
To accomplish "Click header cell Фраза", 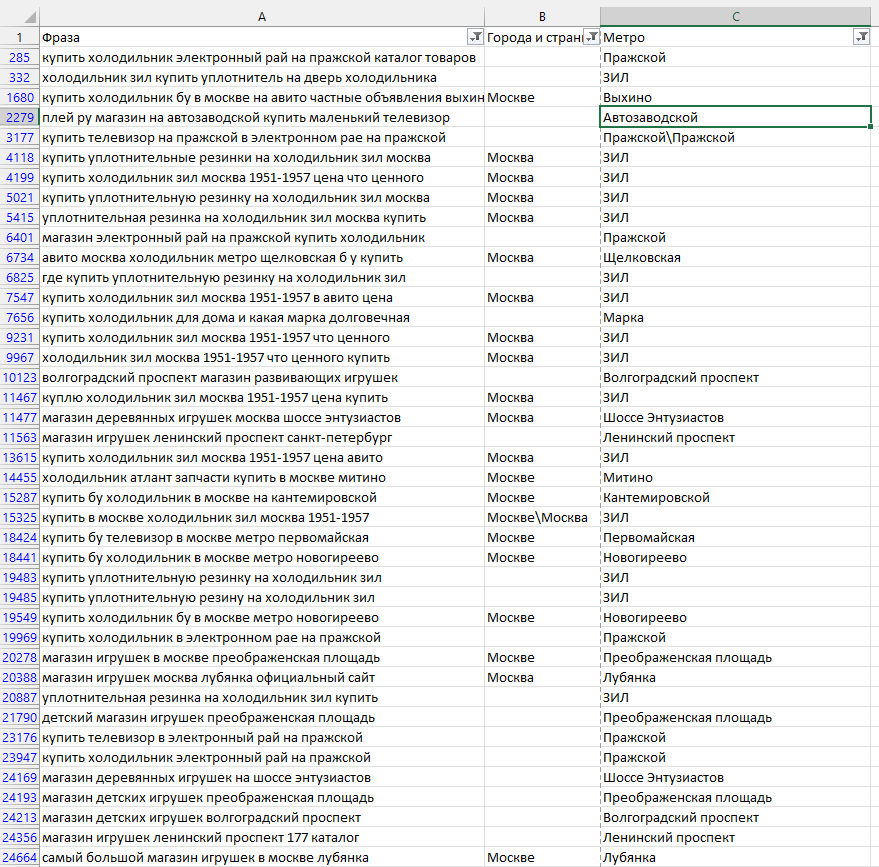I will [262, 37].
